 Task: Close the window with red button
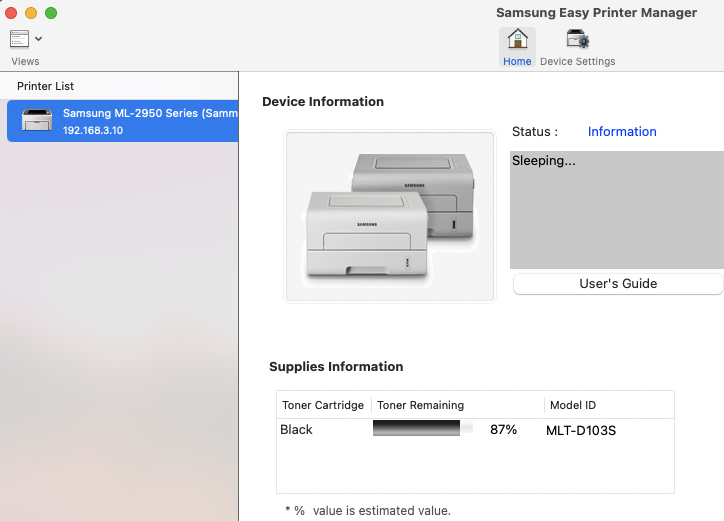(11, 13)
